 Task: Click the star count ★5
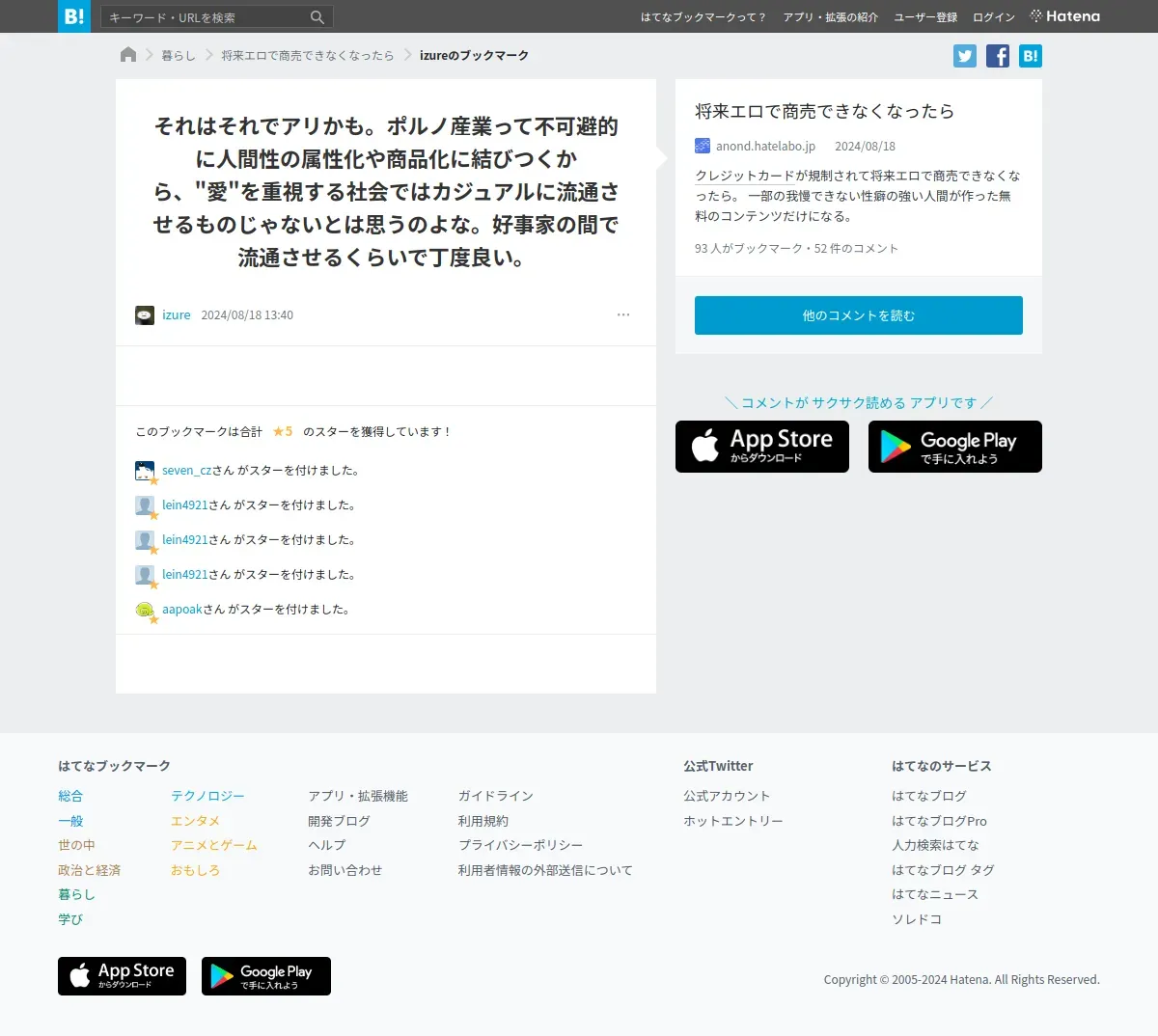pos(283,432)
